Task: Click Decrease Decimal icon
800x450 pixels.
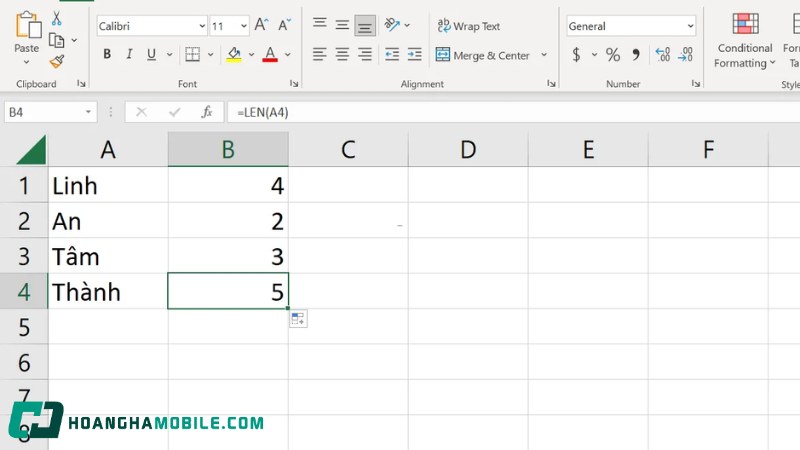Action: click(685, 54)
